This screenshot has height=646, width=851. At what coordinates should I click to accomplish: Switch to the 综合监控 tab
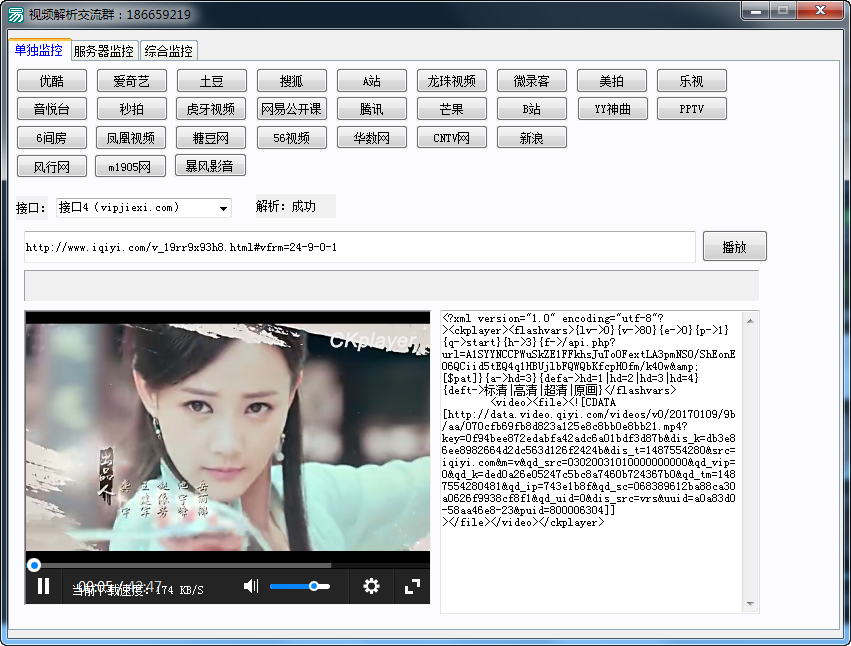coord(168,51)
